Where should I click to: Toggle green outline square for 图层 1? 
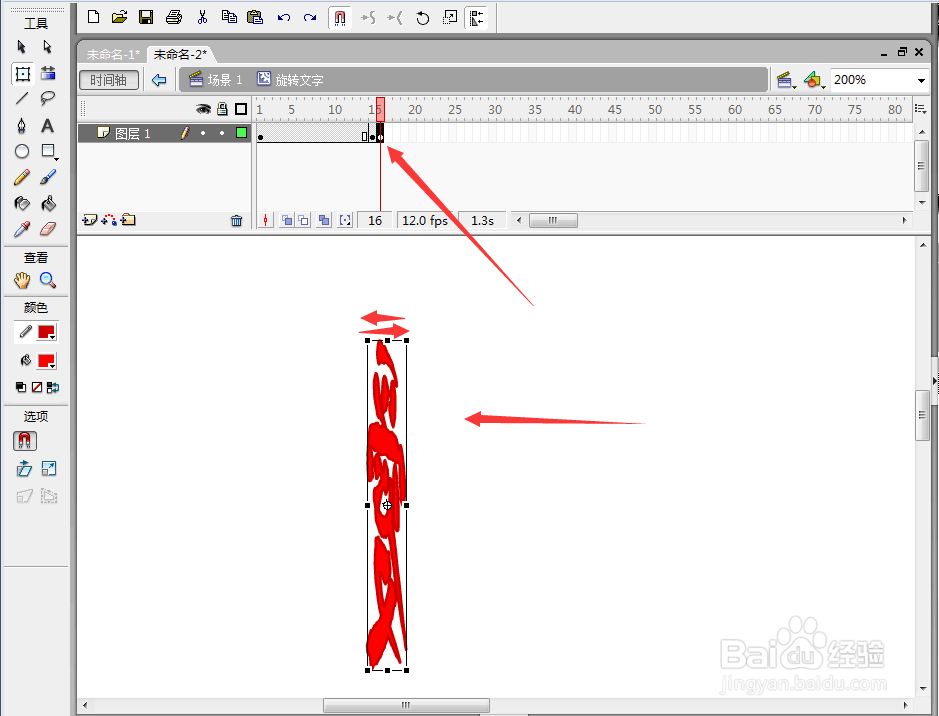(241, 133)
